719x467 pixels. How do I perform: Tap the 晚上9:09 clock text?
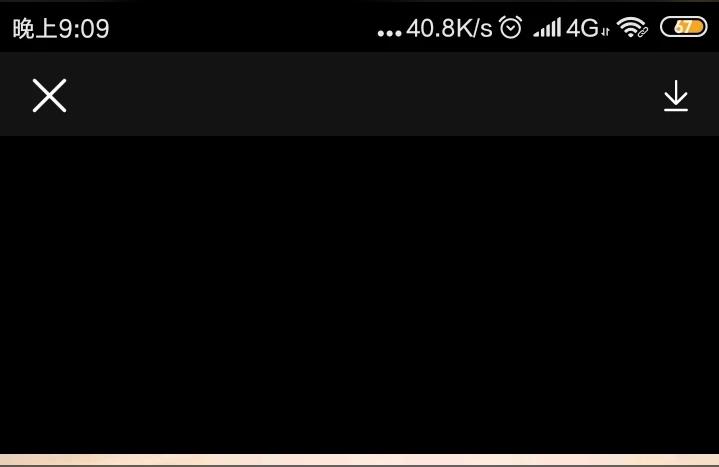pyautogui.click(x=61, y=28)
